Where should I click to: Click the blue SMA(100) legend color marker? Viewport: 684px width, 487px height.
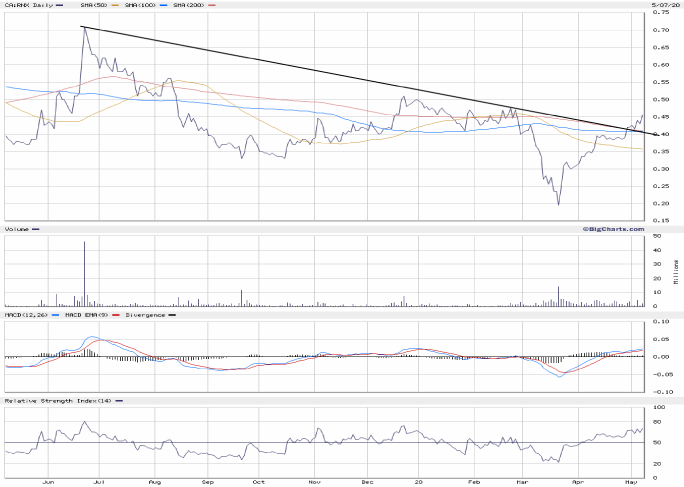coord(163,5)
